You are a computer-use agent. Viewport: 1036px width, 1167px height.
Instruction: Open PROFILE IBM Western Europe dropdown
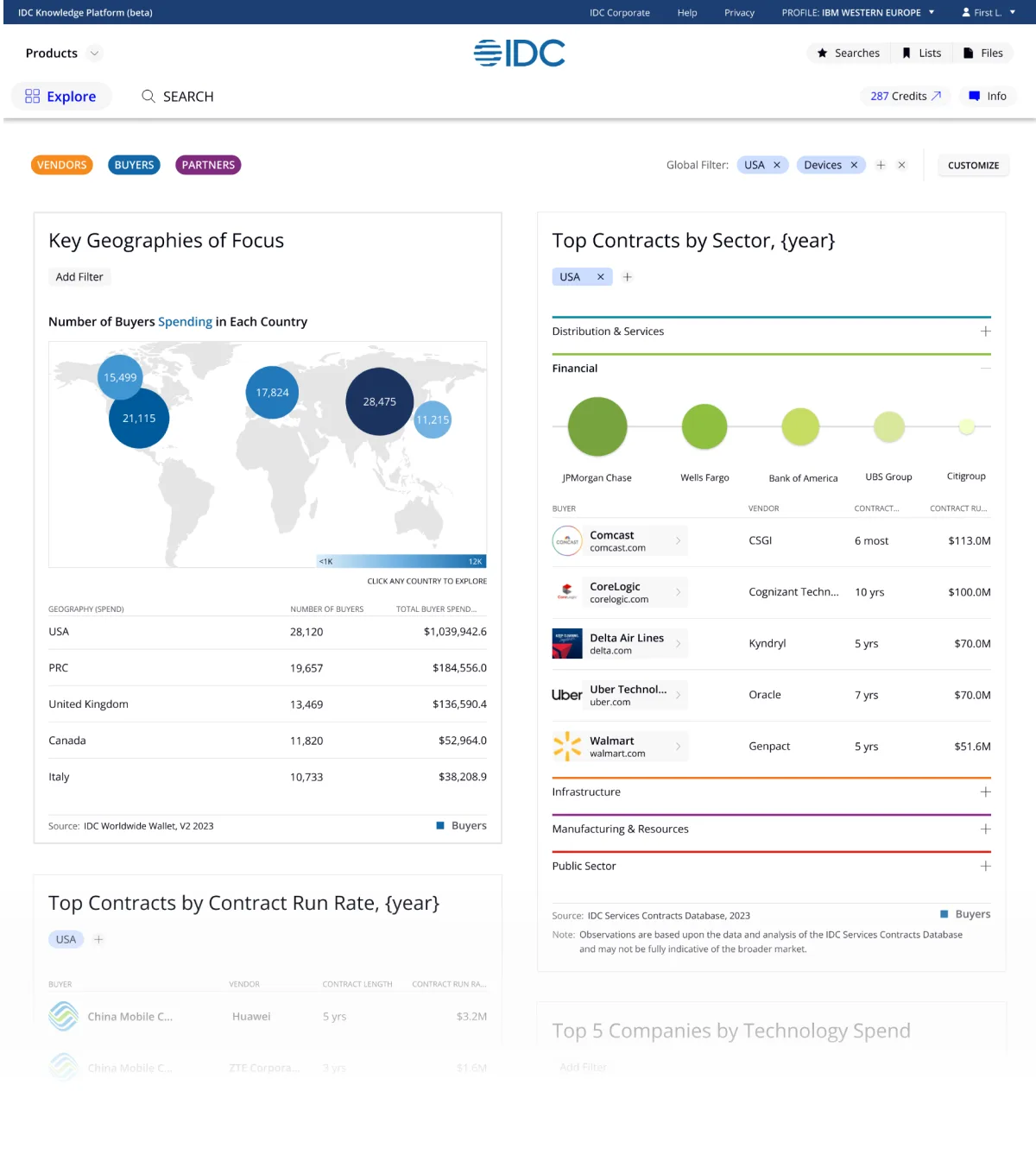[858, 12]
